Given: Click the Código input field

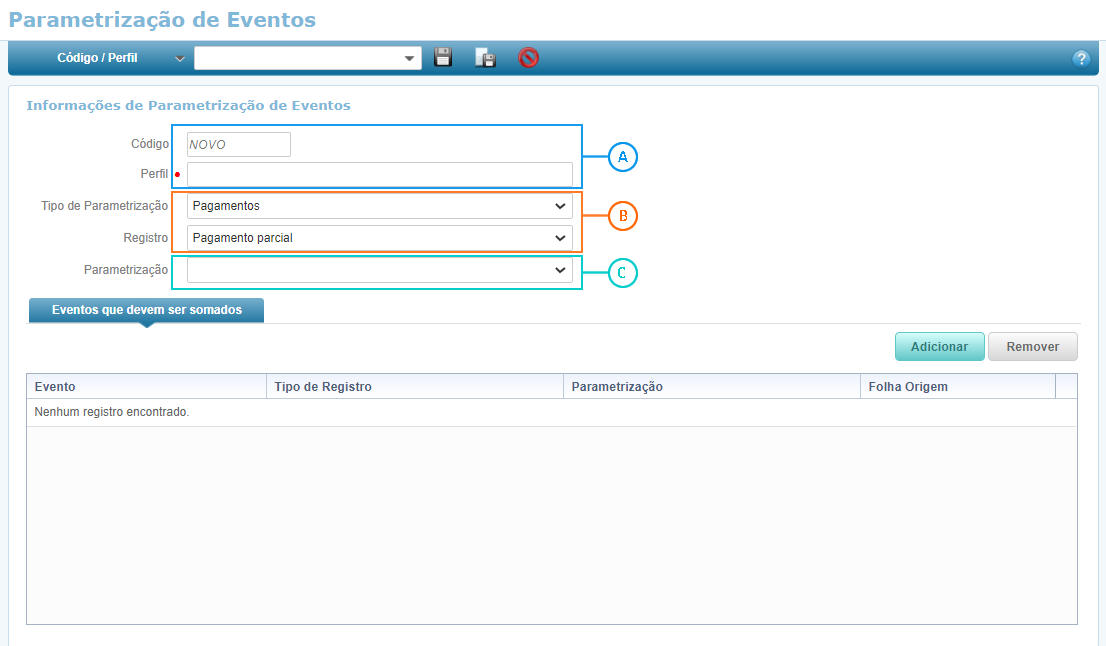Looking at the screenshot, I should pos(238,145).
